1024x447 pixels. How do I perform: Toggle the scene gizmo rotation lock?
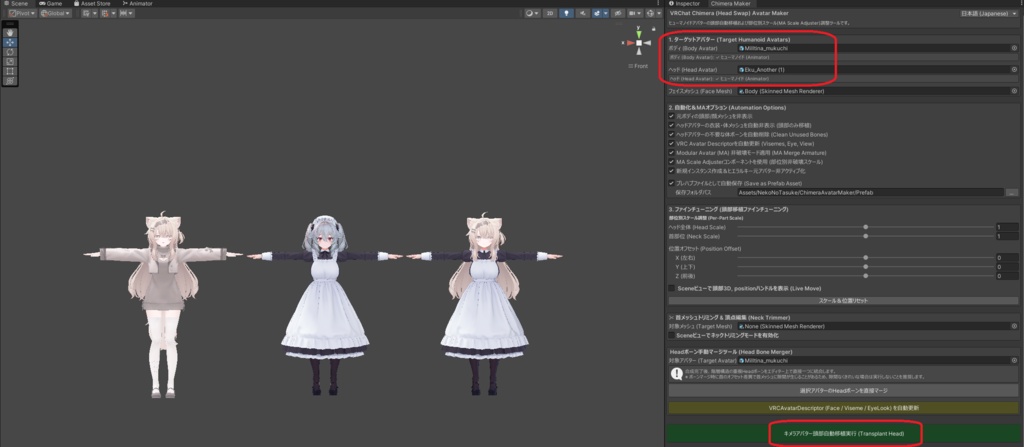pyautogui.click(x=653, y=28)
